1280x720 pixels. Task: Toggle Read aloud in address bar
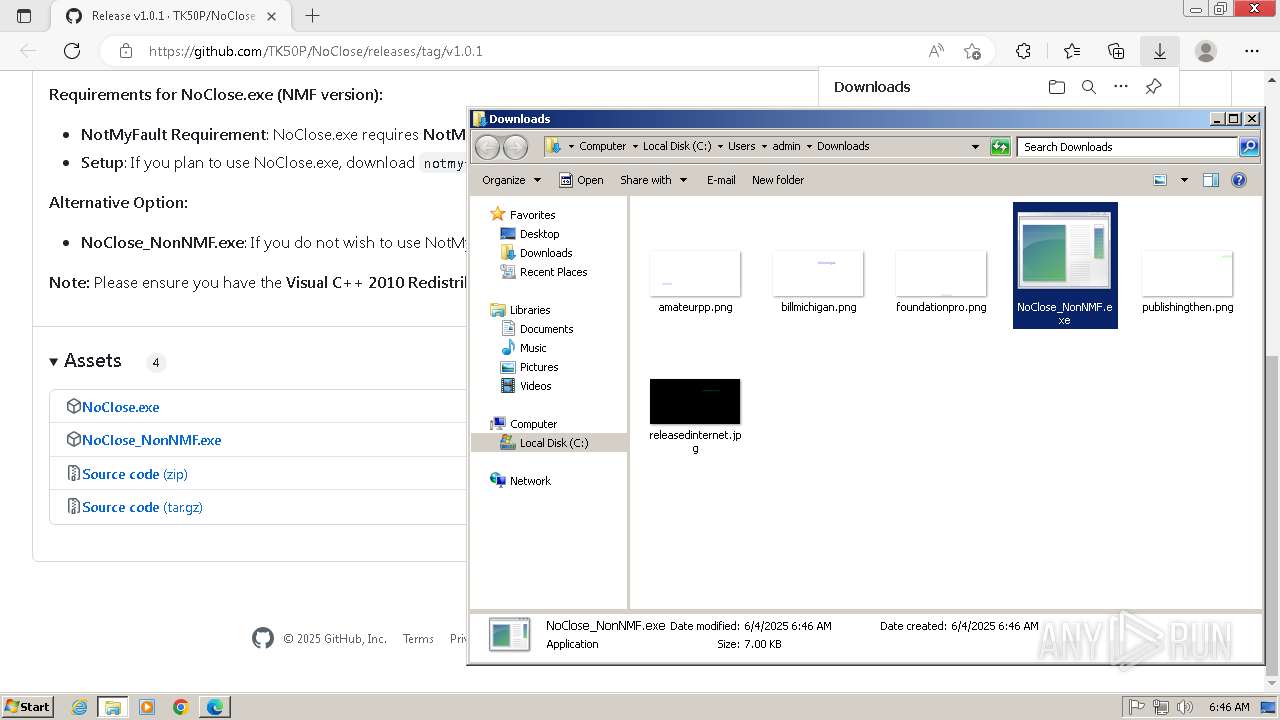tap(936, 51)
